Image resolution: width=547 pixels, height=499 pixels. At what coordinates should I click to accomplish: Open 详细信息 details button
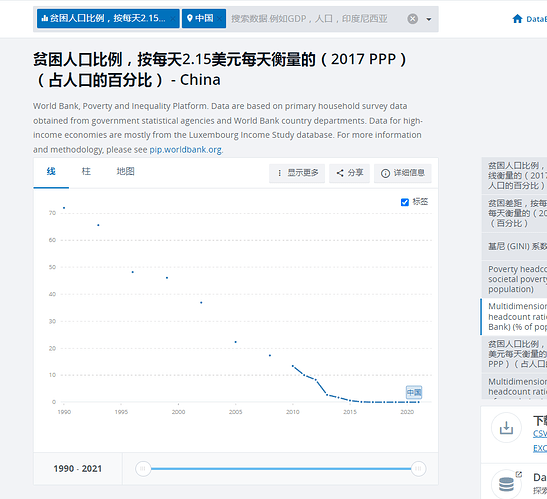click(x=403, y=173)
